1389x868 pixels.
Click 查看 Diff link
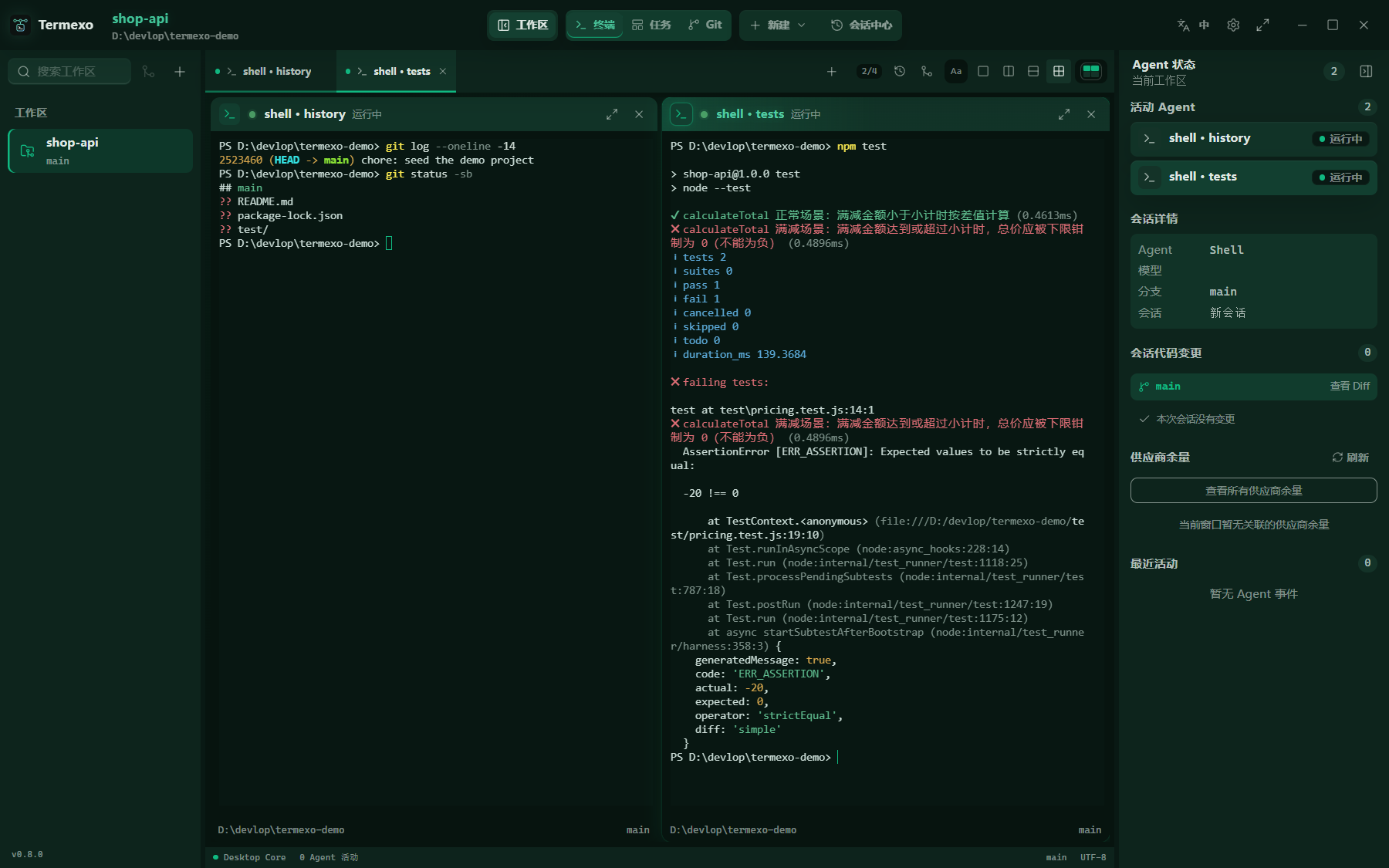1350,387
